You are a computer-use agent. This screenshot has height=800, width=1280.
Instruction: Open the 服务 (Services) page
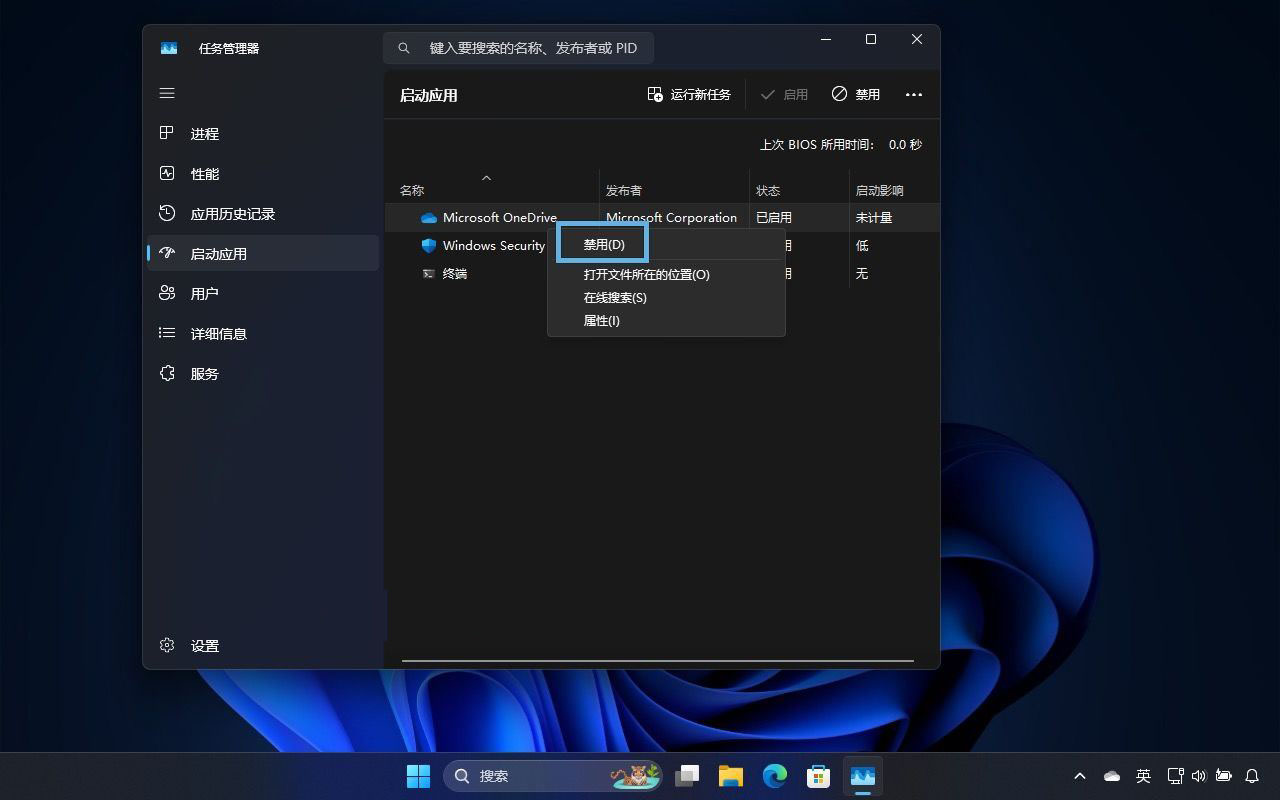pyautogui.click(x=204, y=374)
